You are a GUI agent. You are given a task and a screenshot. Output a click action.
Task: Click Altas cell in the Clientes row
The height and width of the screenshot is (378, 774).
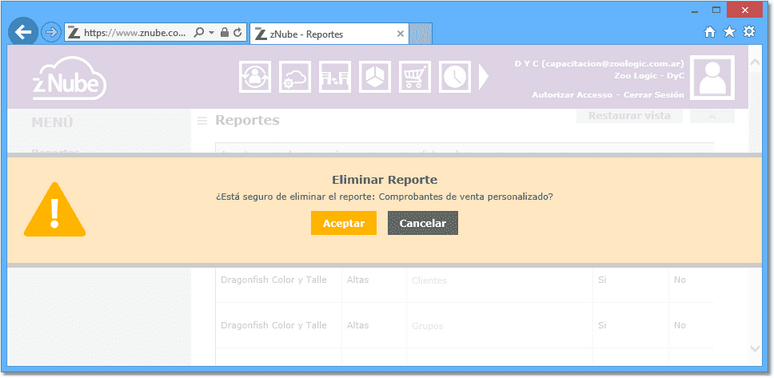pyautogui.click(x=358, y=280)
